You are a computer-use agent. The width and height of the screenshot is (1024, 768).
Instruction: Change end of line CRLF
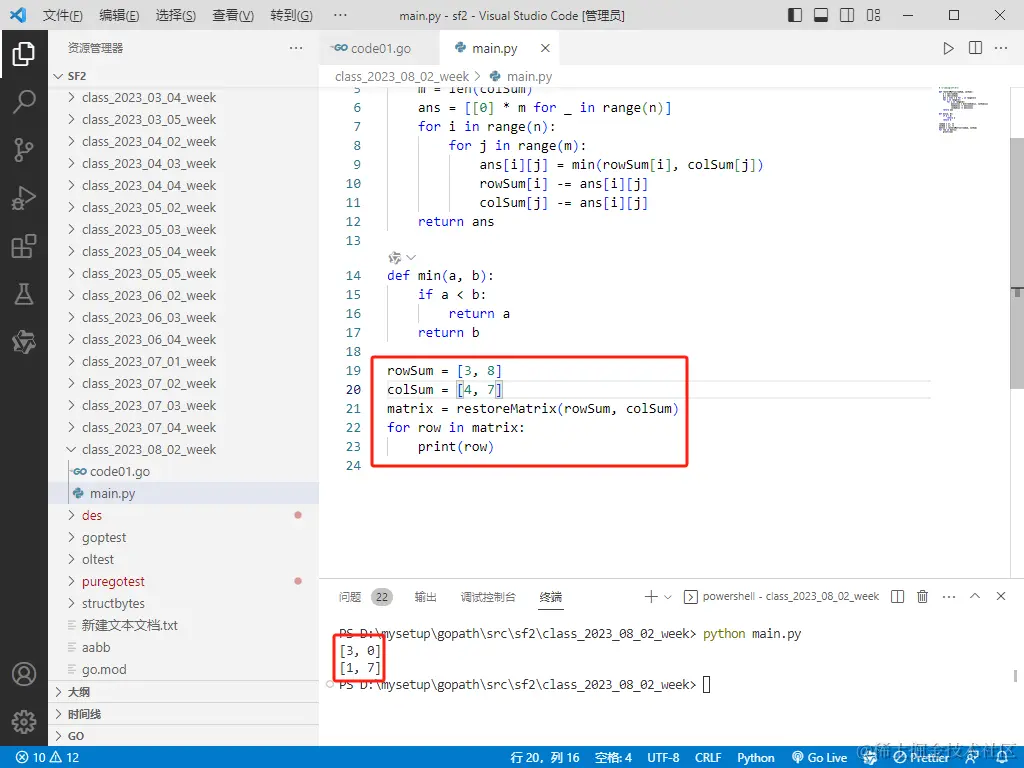click(708, 758)
